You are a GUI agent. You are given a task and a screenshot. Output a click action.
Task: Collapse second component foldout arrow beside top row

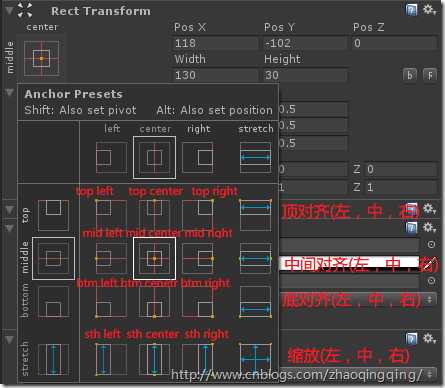[x=9, y=210]
